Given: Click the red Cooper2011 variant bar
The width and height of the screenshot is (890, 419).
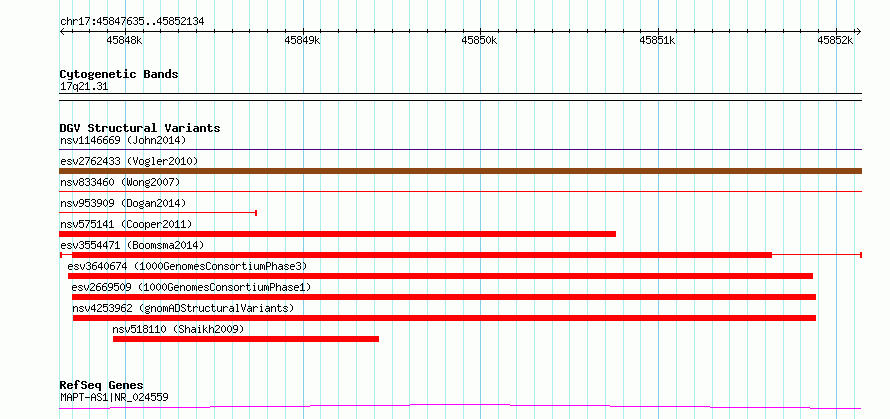Looking at the screenshot, I should pyautogui.click(x=338, y=234).
